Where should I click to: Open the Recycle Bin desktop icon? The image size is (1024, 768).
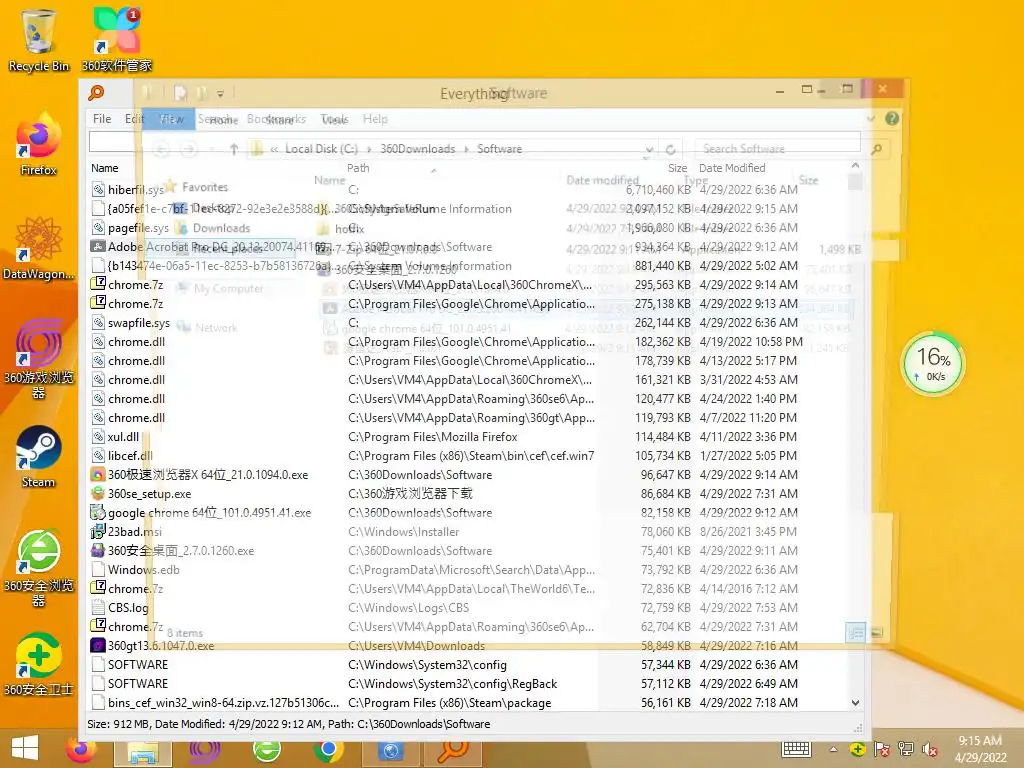pos(39,40)
